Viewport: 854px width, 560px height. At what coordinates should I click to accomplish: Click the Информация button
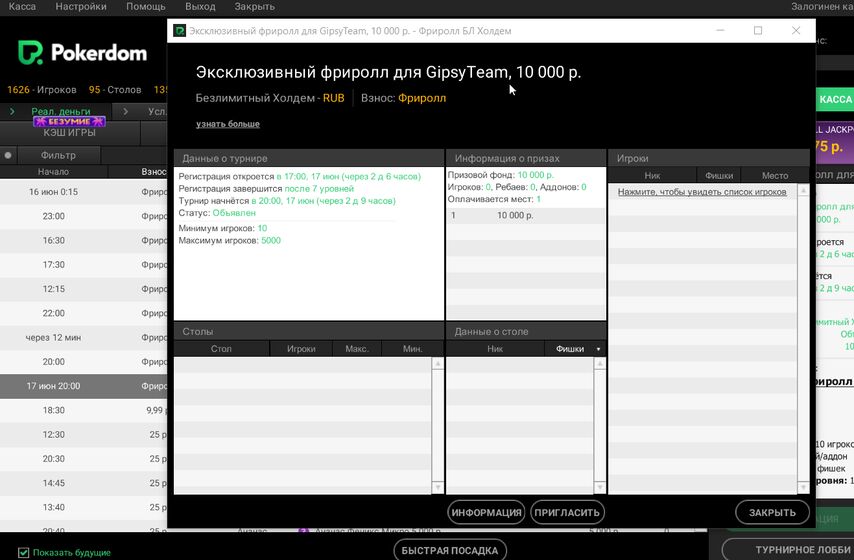click(486, 513)
